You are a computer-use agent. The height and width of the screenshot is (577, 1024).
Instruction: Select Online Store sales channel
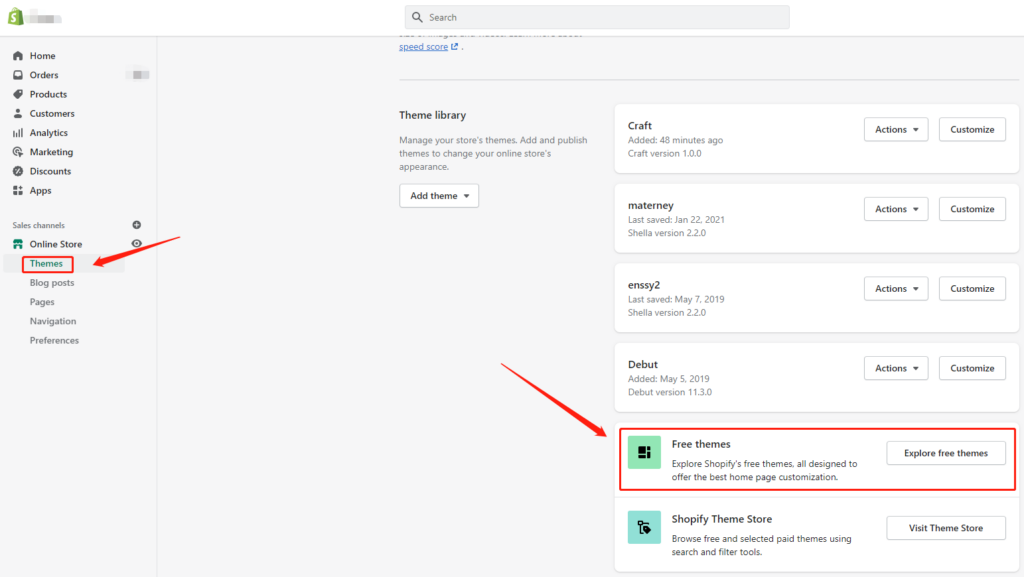coord(56,244)
